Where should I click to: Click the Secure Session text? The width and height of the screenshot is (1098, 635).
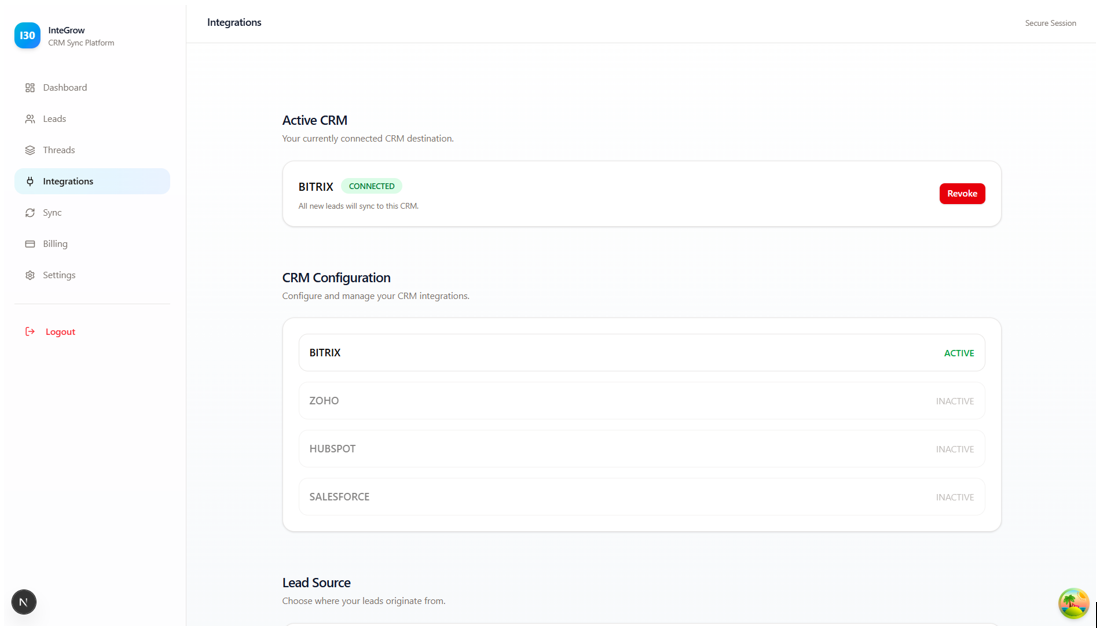1050,23
